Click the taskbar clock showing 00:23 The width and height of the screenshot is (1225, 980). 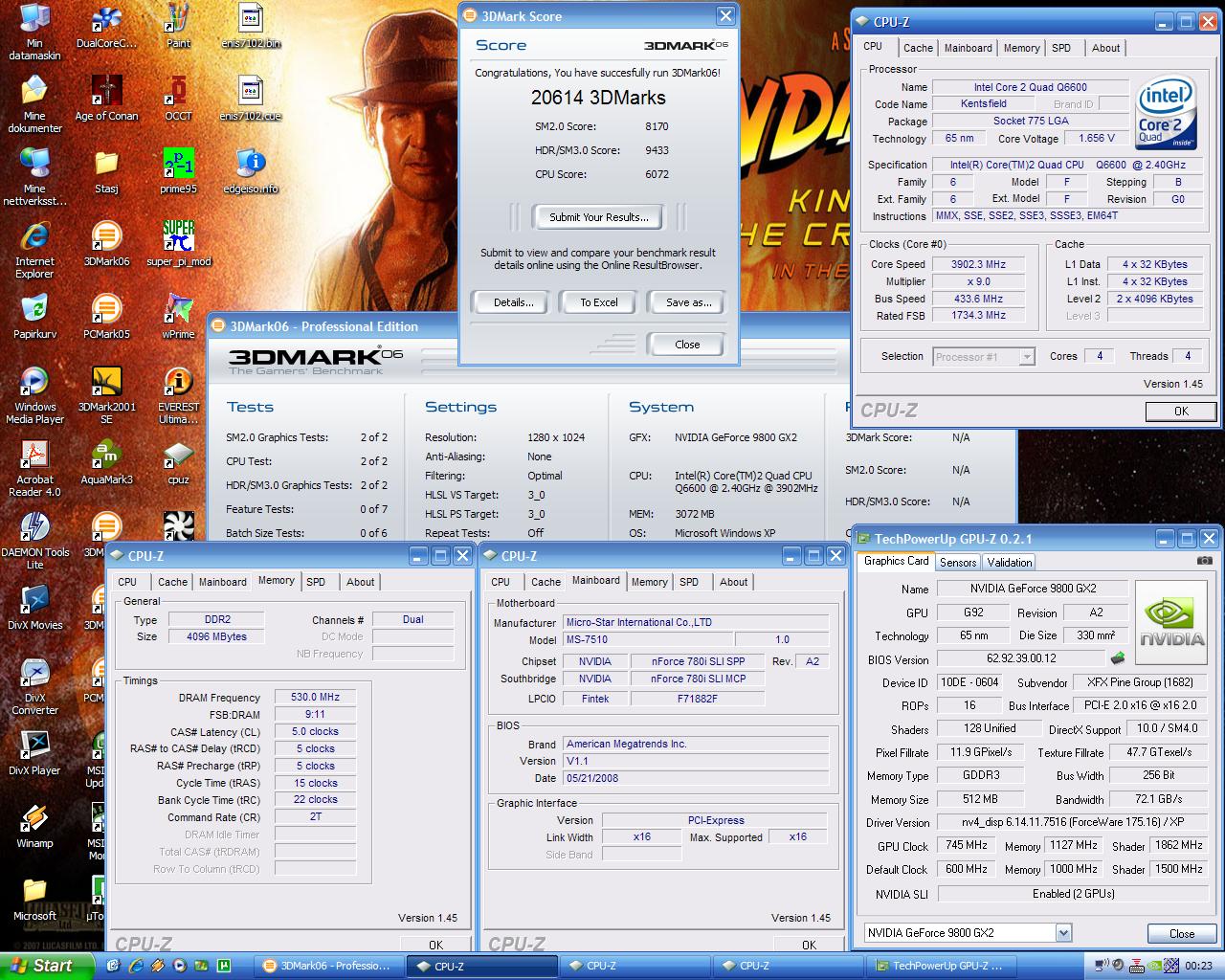(1198, 966)
